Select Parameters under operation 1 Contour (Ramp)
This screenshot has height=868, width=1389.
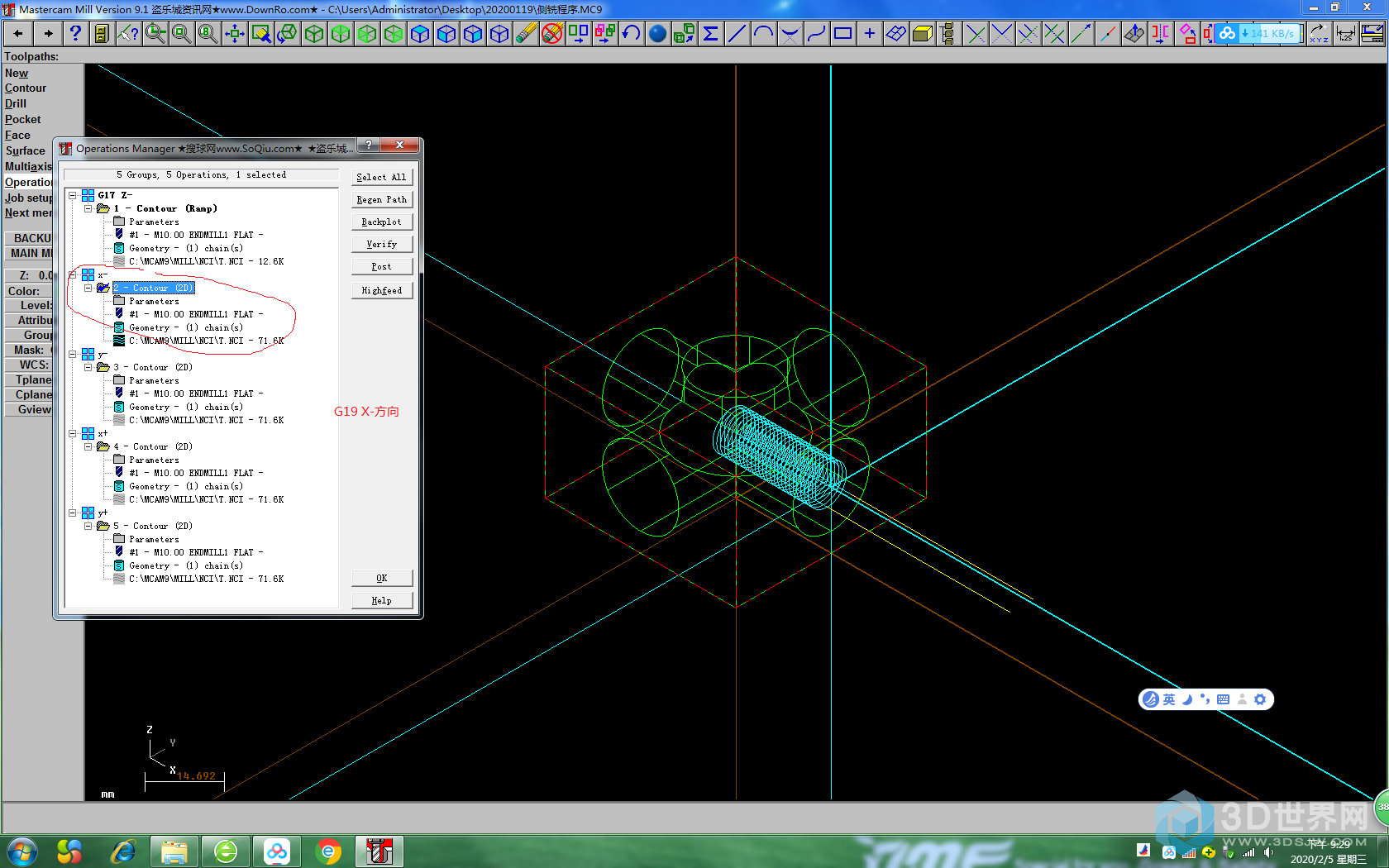coord(154,222)
